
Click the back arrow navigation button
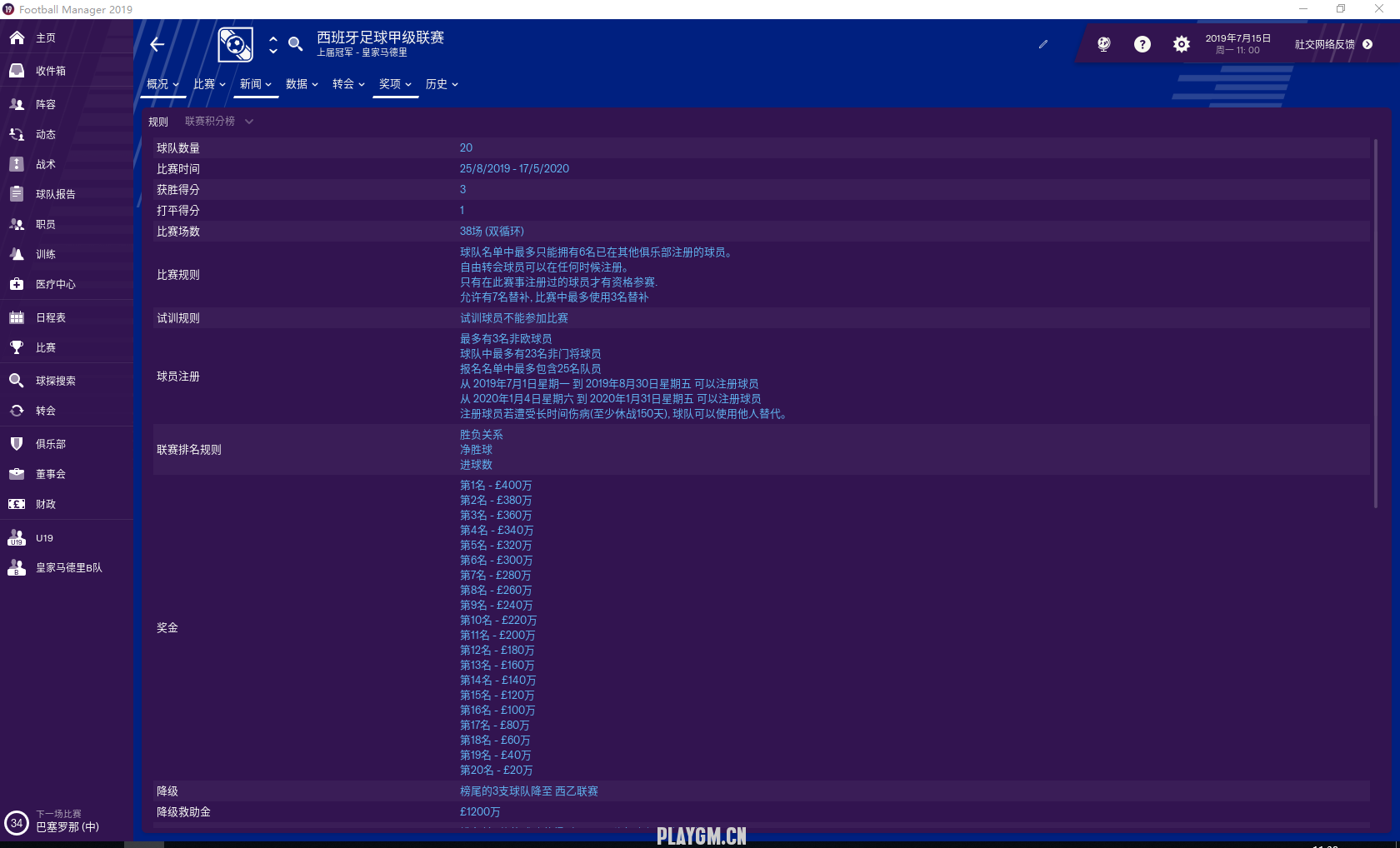[x=157, y=45]
